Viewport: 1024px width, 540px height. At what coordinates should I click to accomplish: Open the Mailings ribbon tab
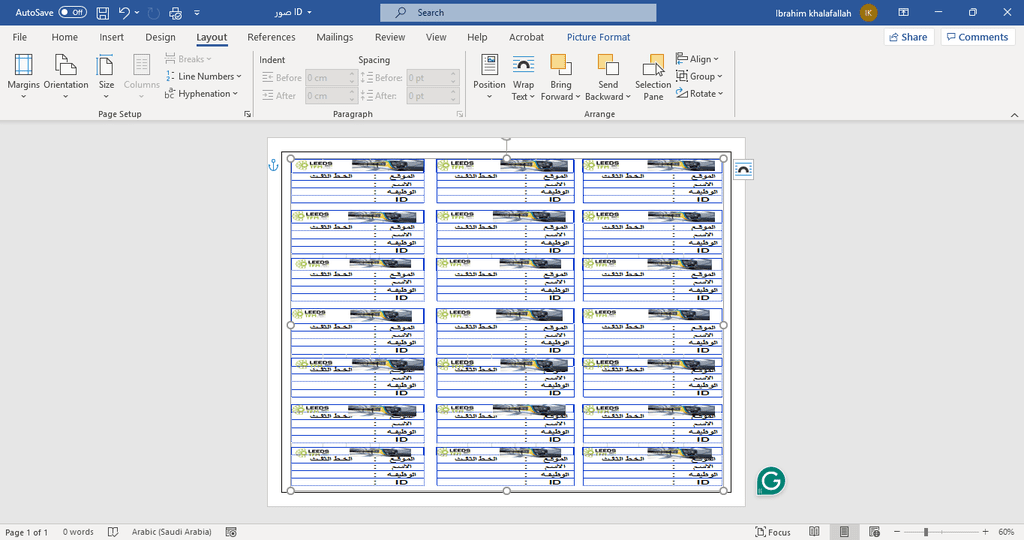pyautogui.click(x=334, y=37)
